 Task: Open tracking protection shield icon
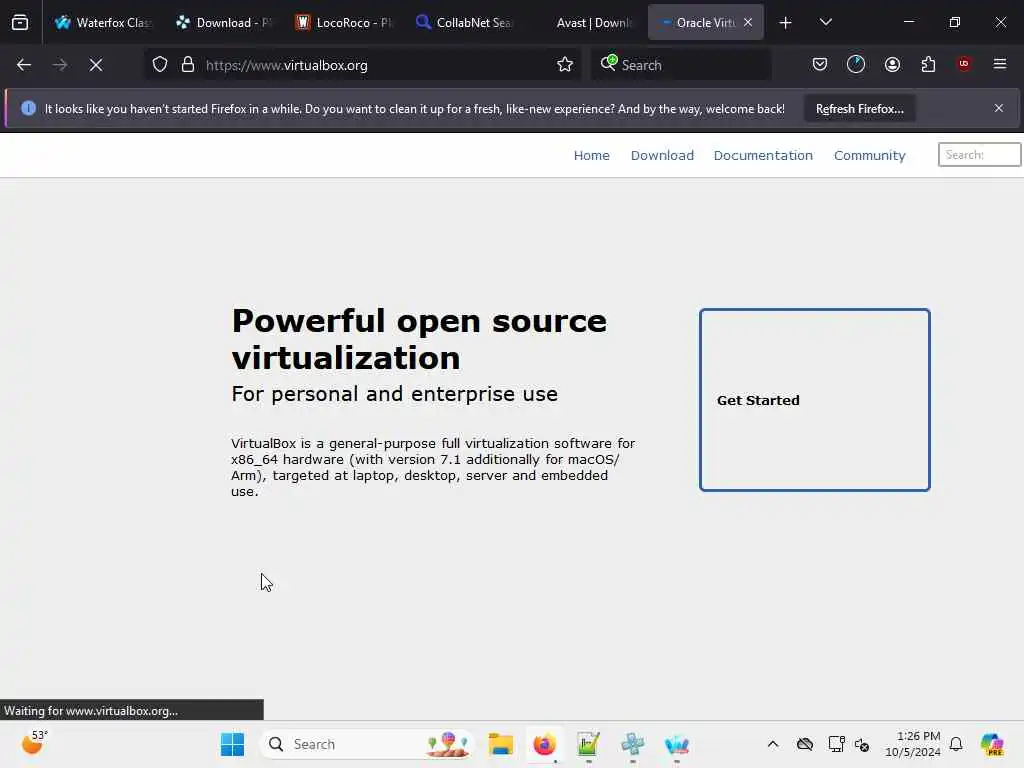pyautogui.click(x=160, y=65)
